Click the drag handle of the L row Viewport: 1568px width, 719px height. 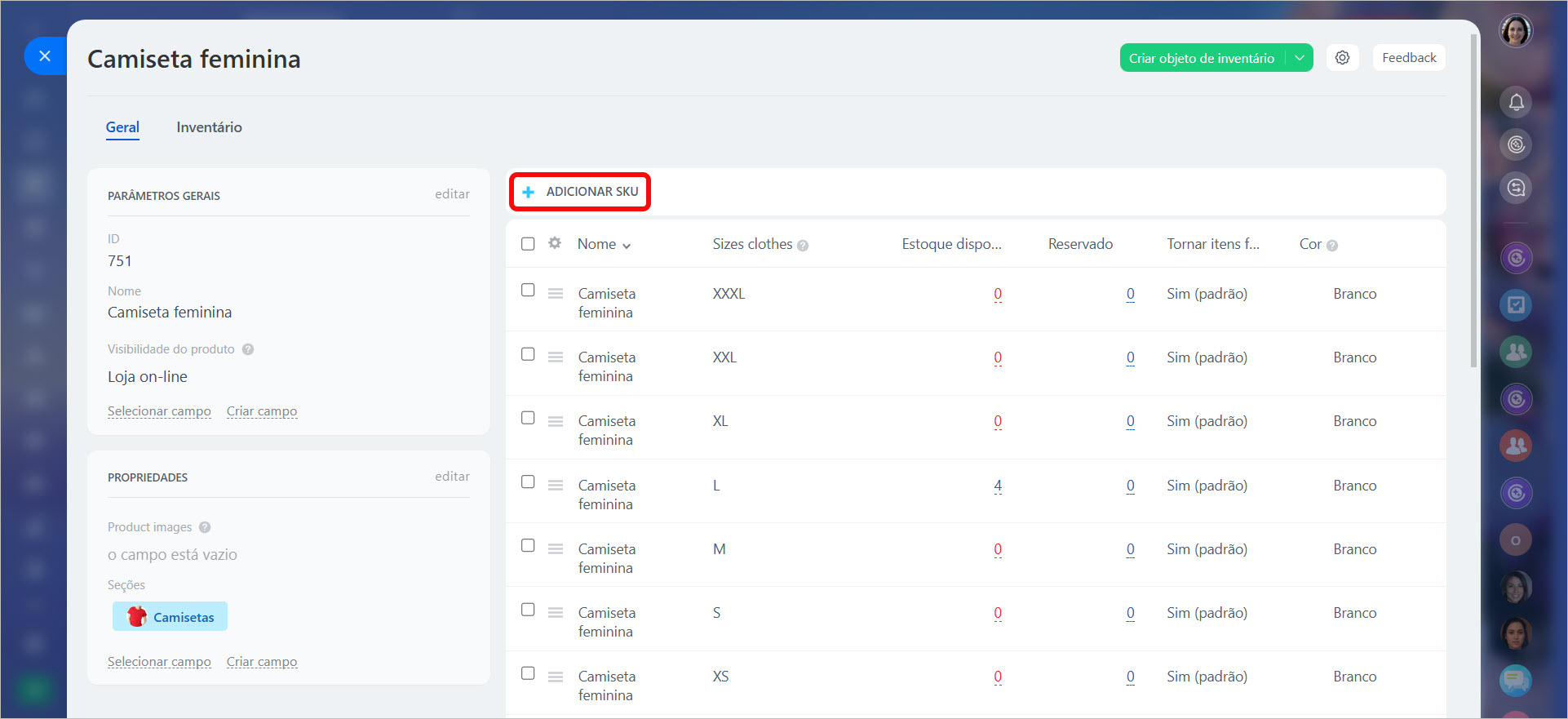point(556,486)
